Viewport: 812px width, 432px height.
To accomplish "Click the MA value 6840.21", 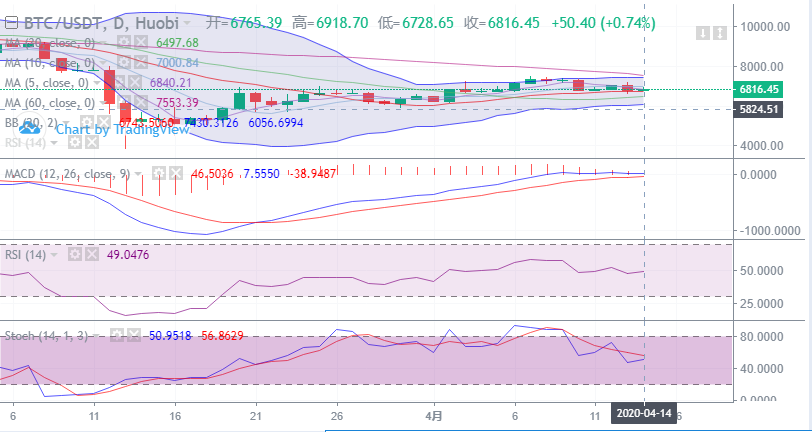I will pyautogui.click(x=172, y=82).
